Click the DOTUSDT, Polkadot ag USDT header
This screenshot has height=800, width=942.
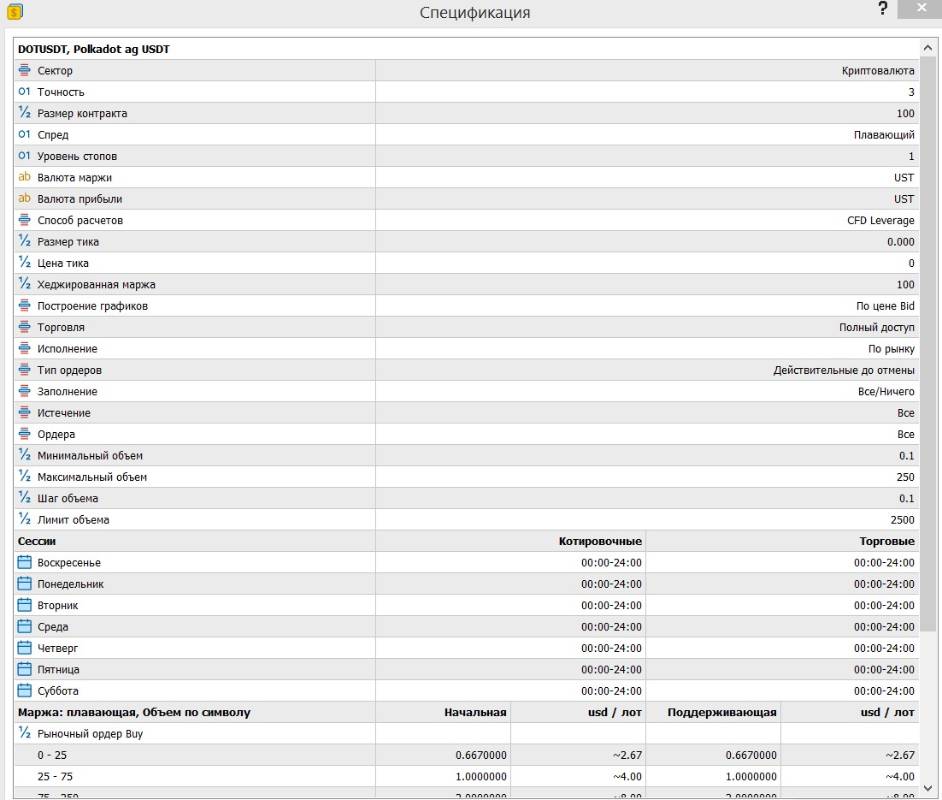pos(94,49)
